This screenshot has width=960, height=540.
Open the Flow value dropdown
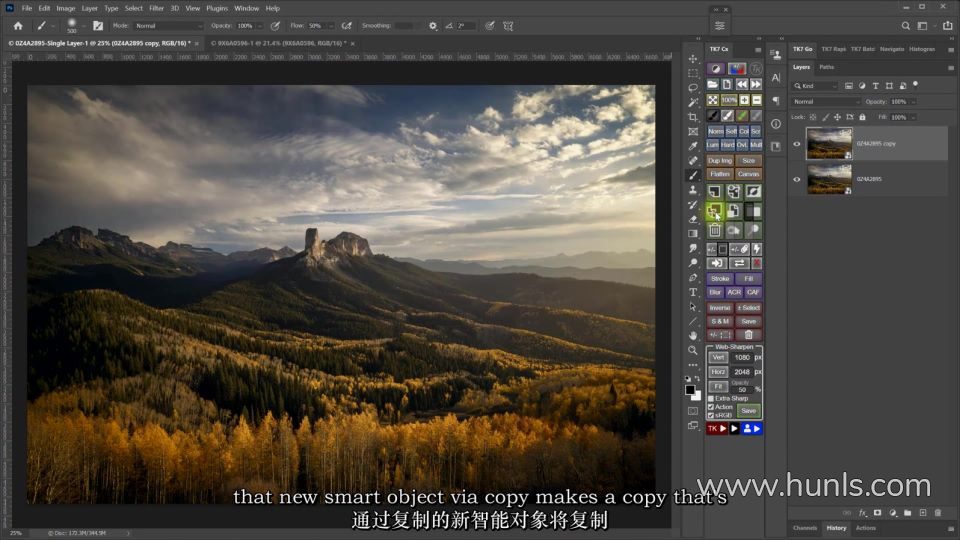331,26
